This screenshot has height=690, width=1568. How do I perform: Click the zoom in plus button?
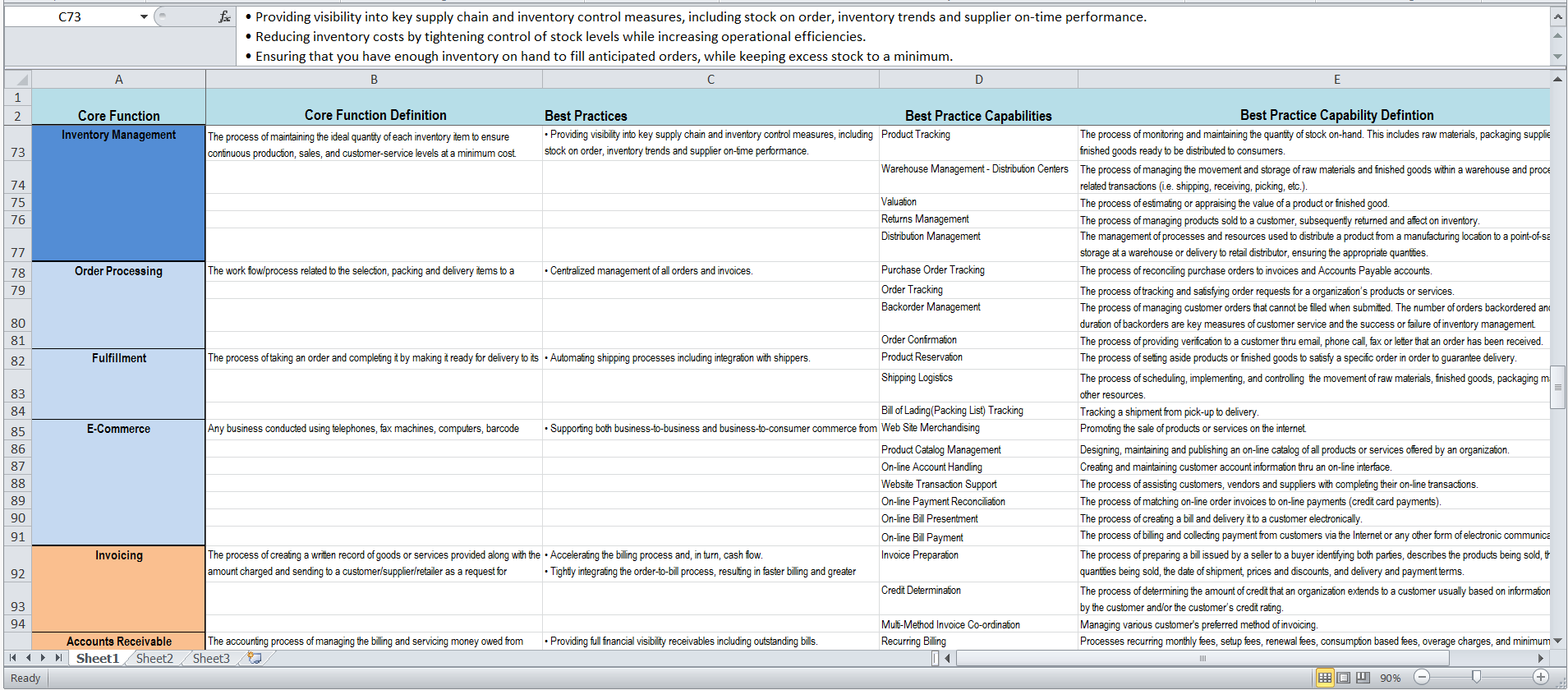point(1541,677)
